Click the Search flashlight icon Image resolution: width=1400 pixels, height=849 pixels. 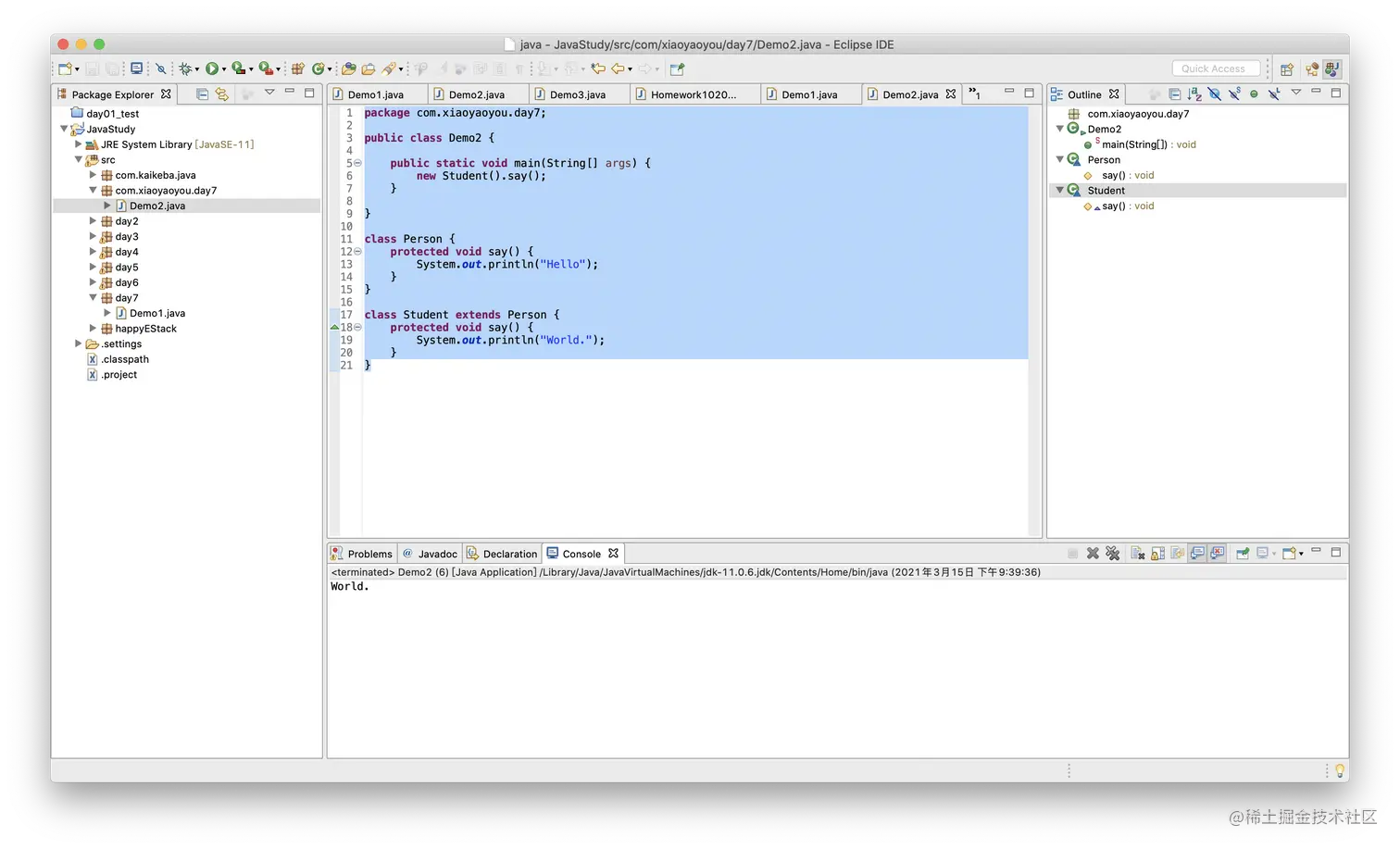click(389, 69)
